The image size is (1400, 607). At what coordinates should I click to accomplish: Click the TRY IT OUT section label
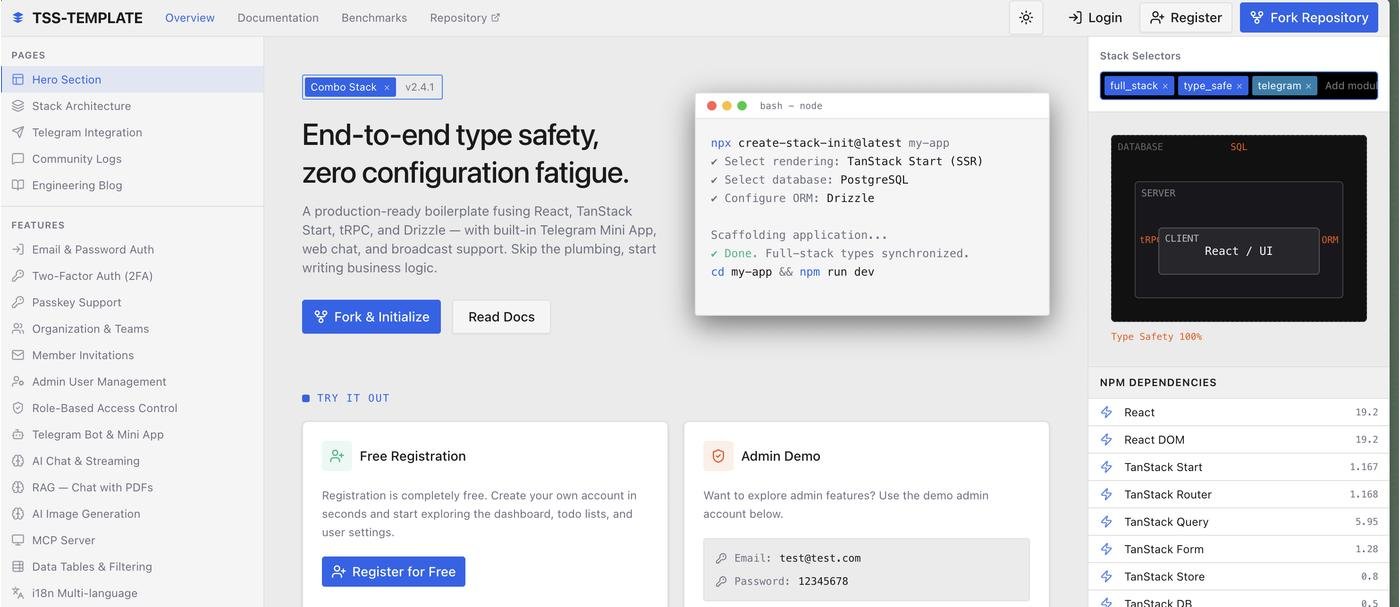click(x=353, y=398)
